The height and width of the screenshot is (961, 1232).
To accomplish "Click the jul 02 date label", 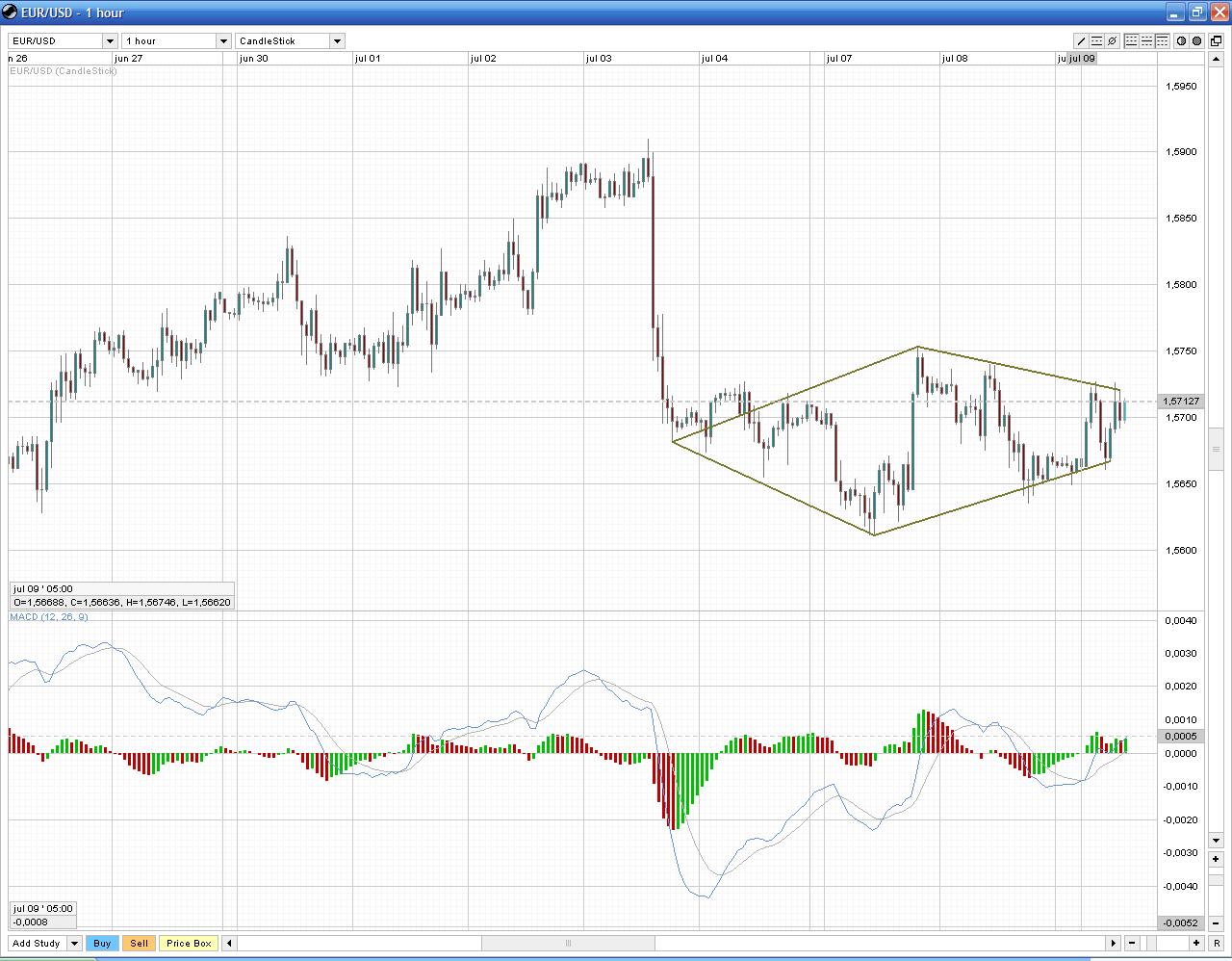I will coord(483,59).
